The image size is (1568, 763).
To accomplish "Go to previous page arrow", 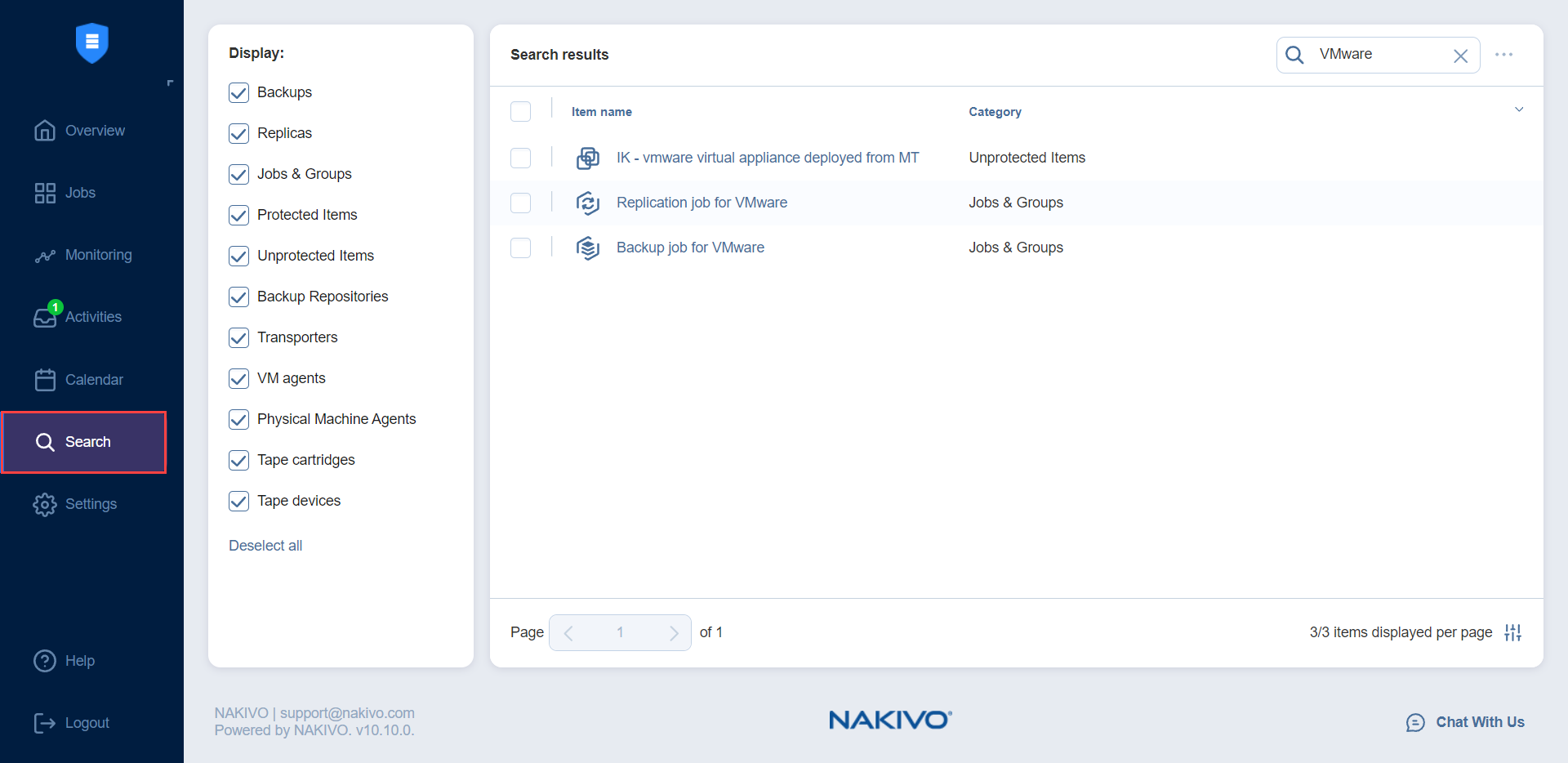I will [569, 633].
